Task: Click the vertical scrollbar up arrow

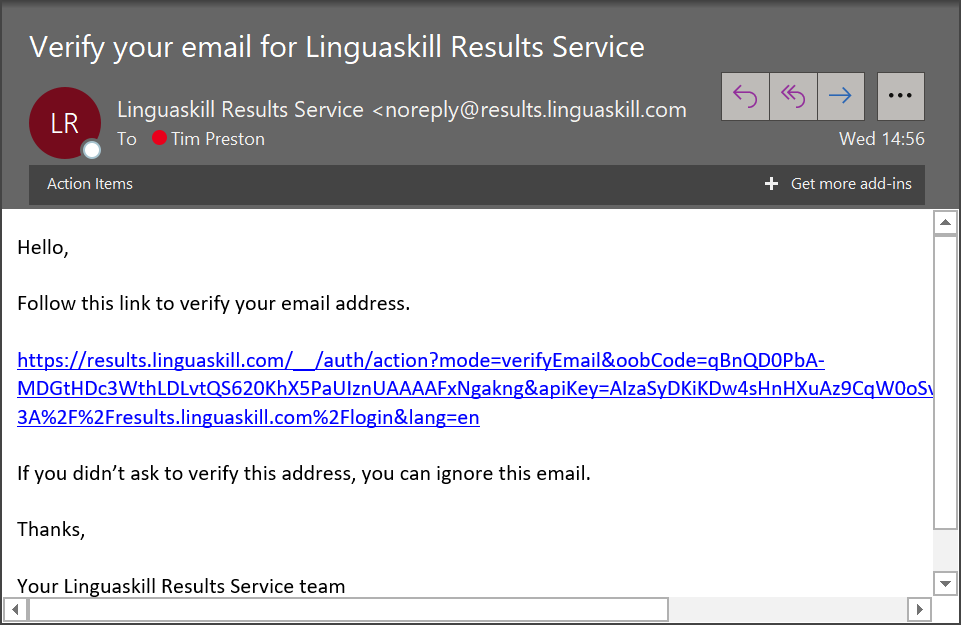Action: pyautogui.click(x=945, y=222)
